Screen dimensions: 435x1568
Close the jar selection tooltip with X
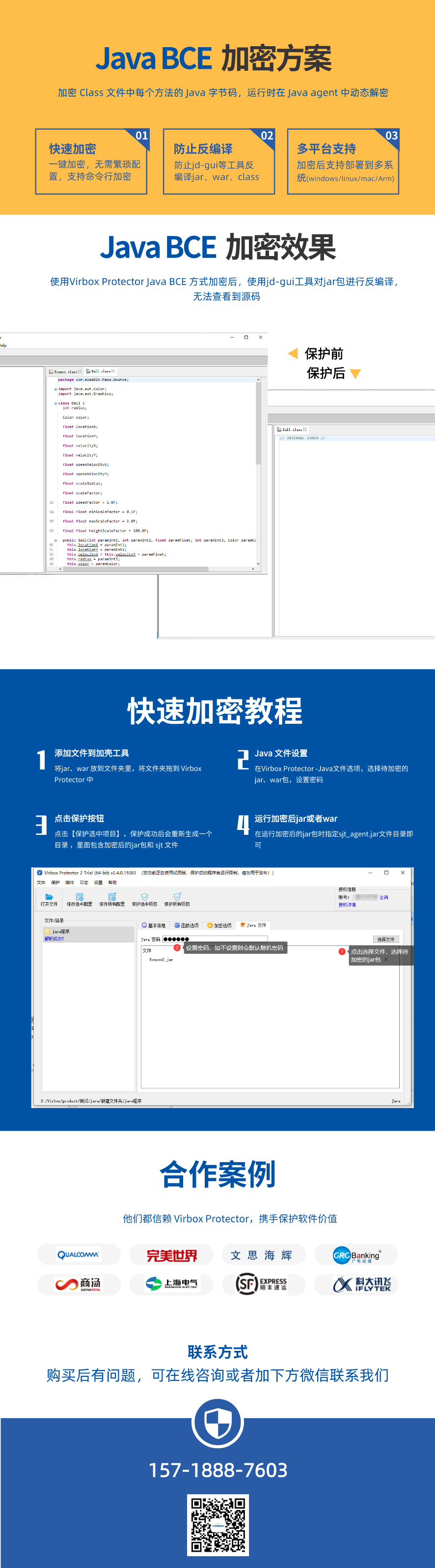coord(386,960)
